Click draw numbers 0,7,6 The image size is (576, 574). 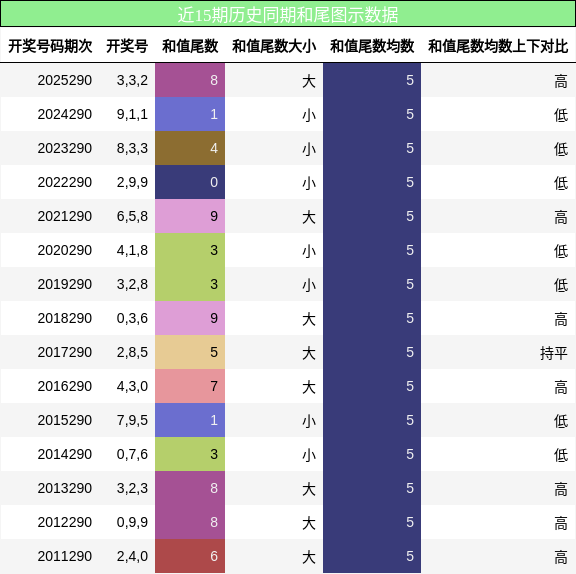pyautogui.click(x=132, y=454)
